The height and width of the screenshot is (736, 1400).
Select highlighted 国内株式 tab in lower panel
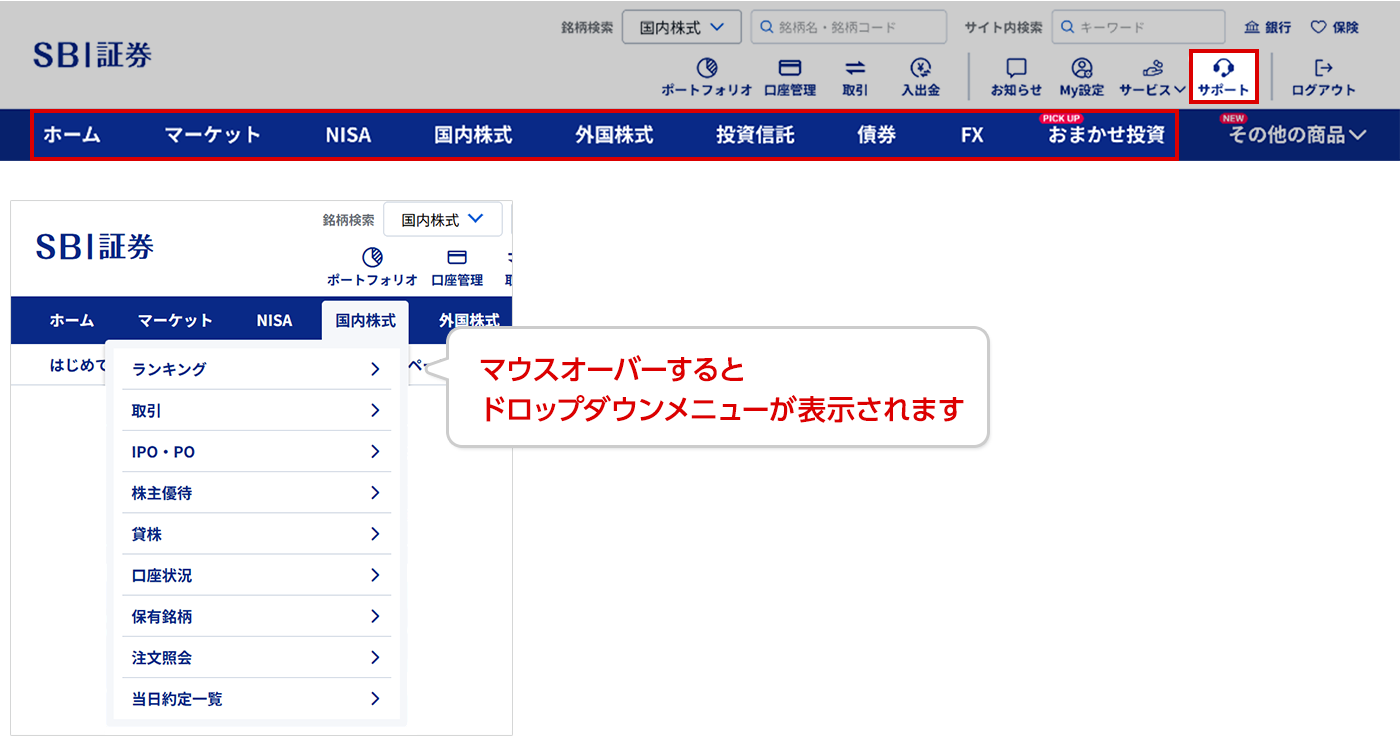365,321
